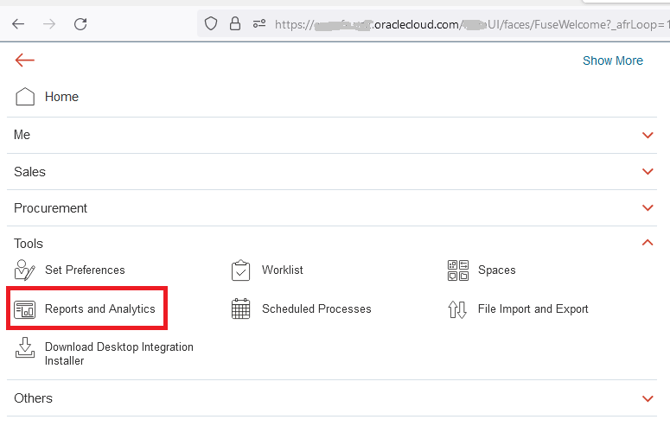This screenshot has height=426, width=670.
Task: Collapse the Tools section chevron
Action: [648, 243]
